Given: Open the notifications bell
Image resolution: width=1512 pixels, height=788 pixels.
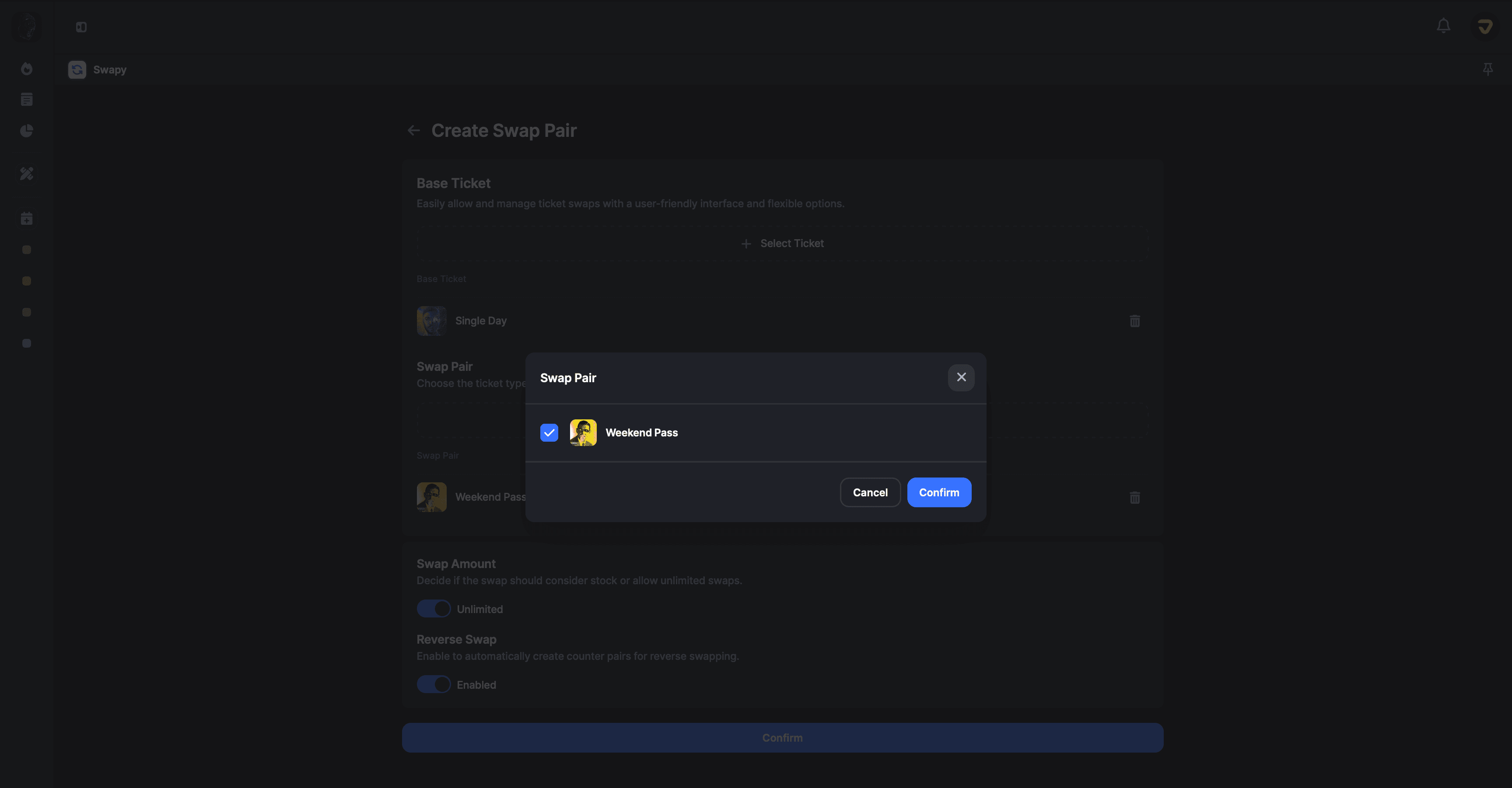Looking at the screenshot, I should (x=1443, y=26).
